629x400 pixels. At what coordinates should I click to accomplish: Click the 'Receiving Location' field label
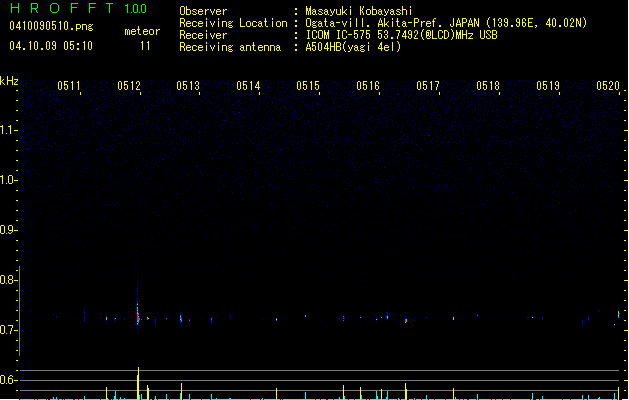(x=233, y=23)
